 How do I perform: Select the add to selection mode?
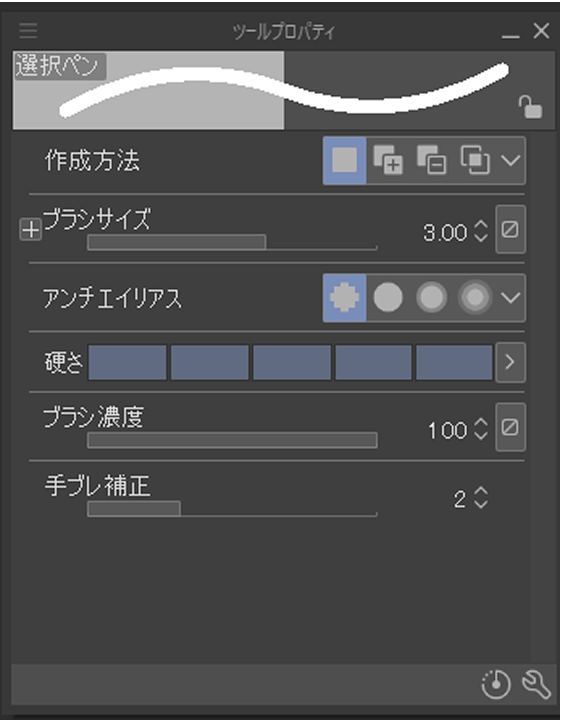[388, 160]
